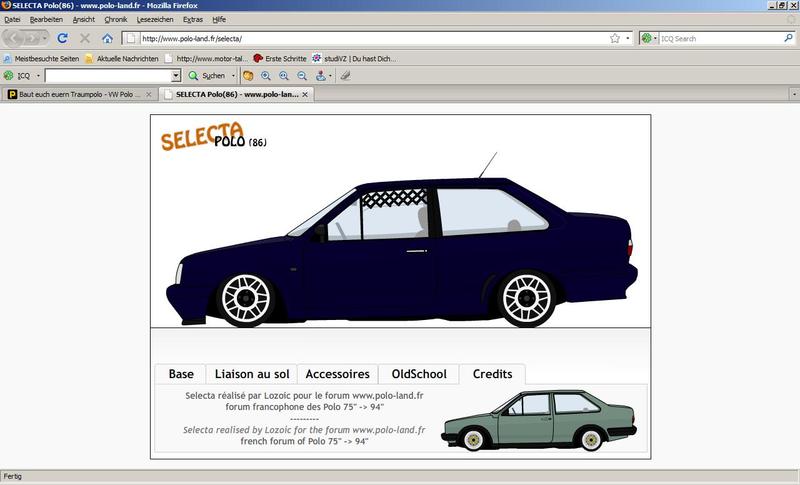Click the green Polo thumbnail image
Image resolution: width=800 pixels, height=485 pixels.
539,421
